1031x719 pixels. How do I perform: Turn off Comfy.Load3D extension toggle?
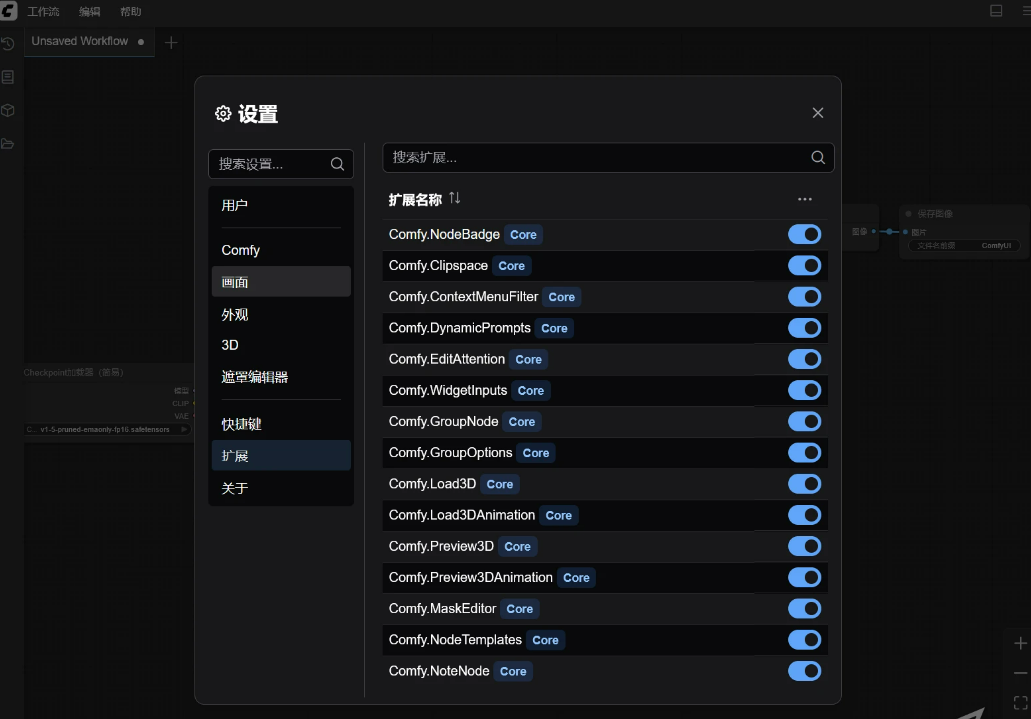point(805,484)
